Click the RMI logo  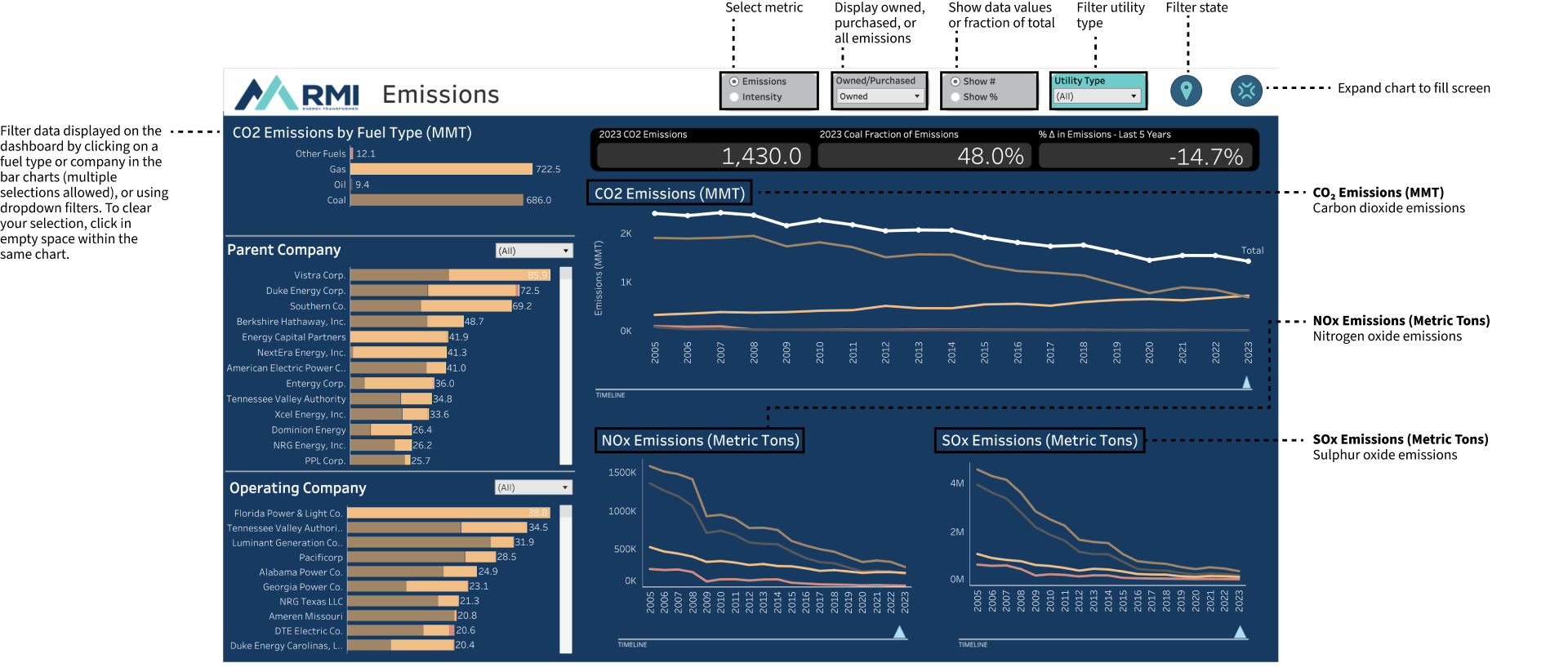[297, 93]
